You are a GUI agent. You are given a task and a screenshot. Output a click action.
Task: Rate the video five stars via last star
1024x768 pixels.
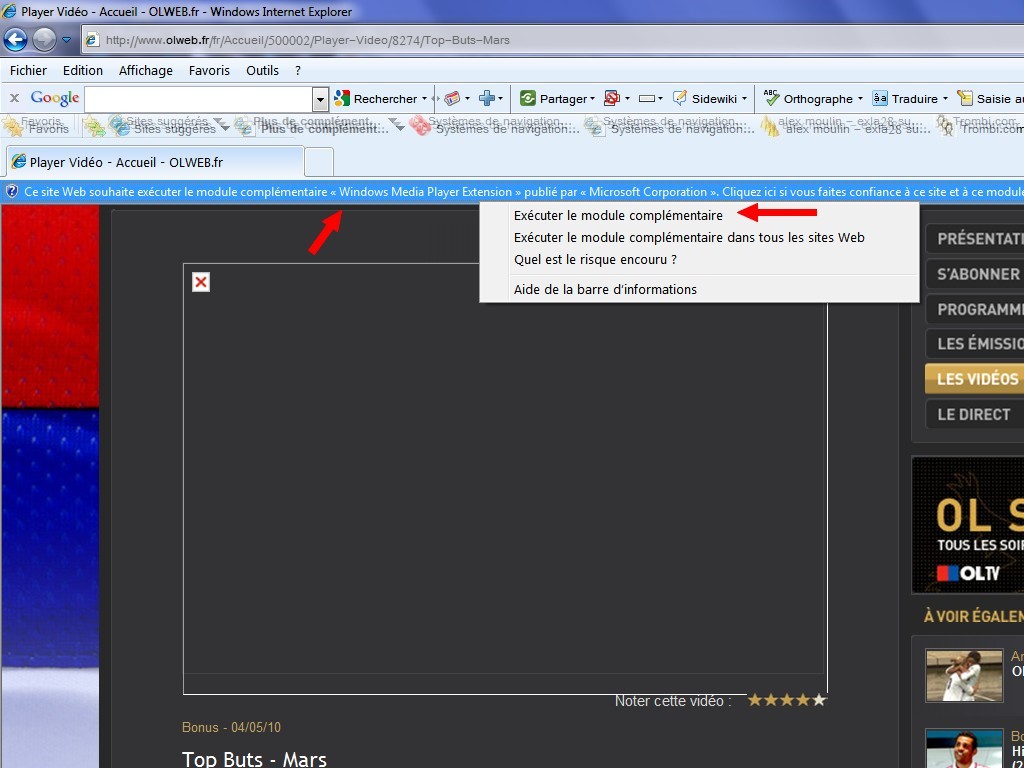820,701
